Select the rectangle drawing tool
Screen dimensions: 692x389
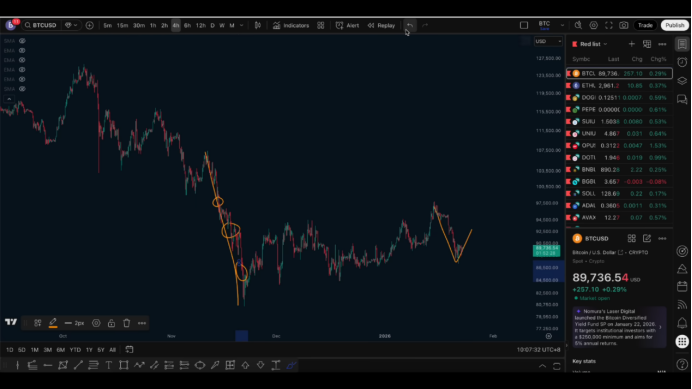[124, 365]
